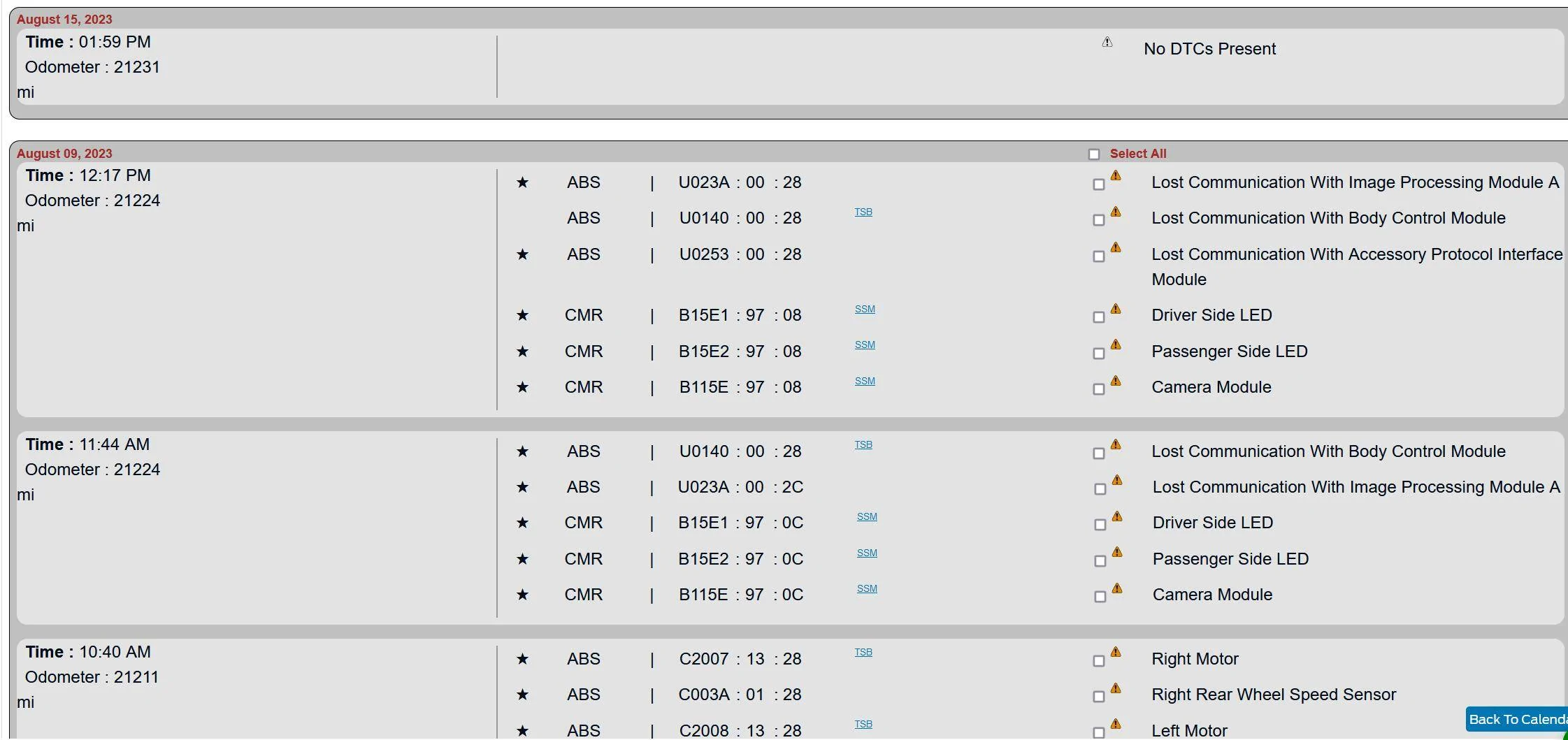Viewport: 1568px width, 740px height.
Task: Open the SSM link for B15E2:97:08
Action: [865, 344]
